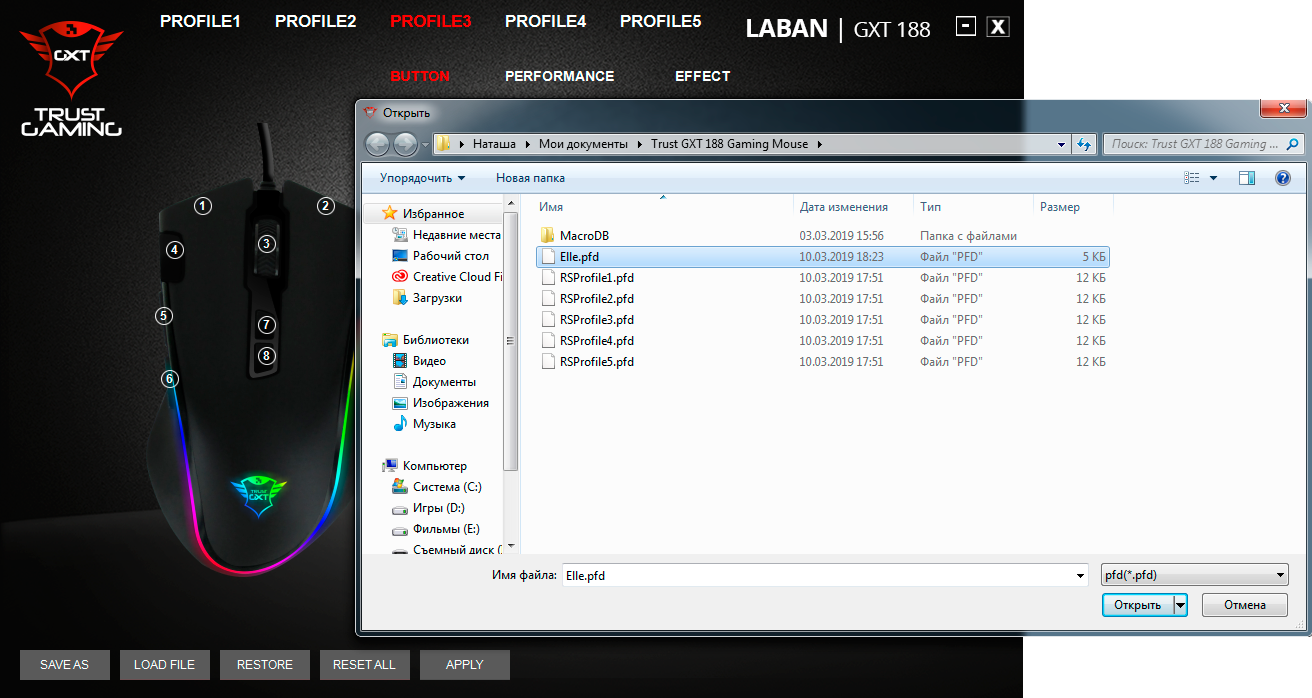Refresh the folder view in dialog

[x=1084, y=144]
